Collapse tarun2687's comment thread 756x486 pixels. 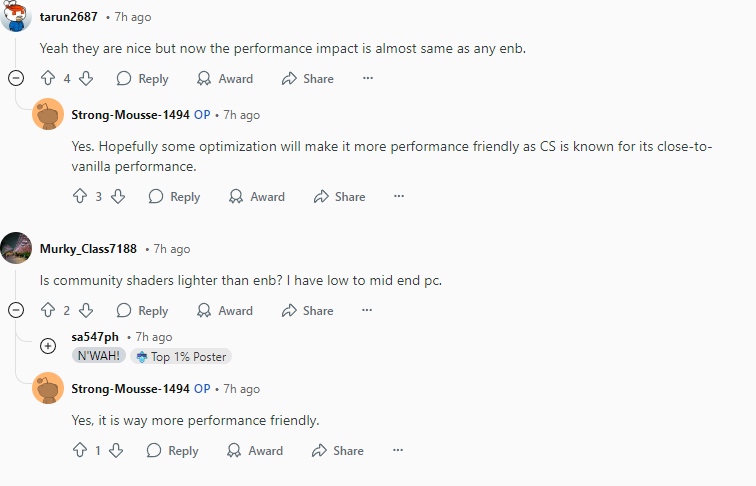(x=16, y=78)
